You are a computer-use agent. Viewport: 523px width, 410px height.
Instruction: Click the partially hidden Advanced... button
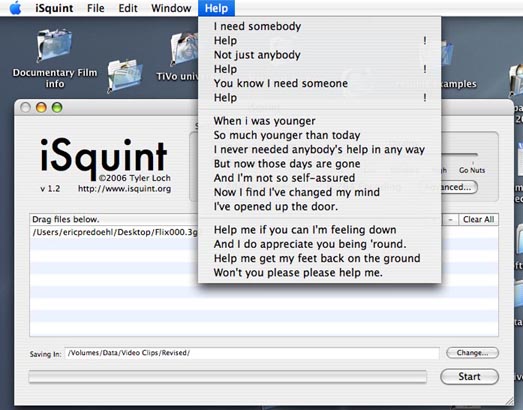(459, 187)
